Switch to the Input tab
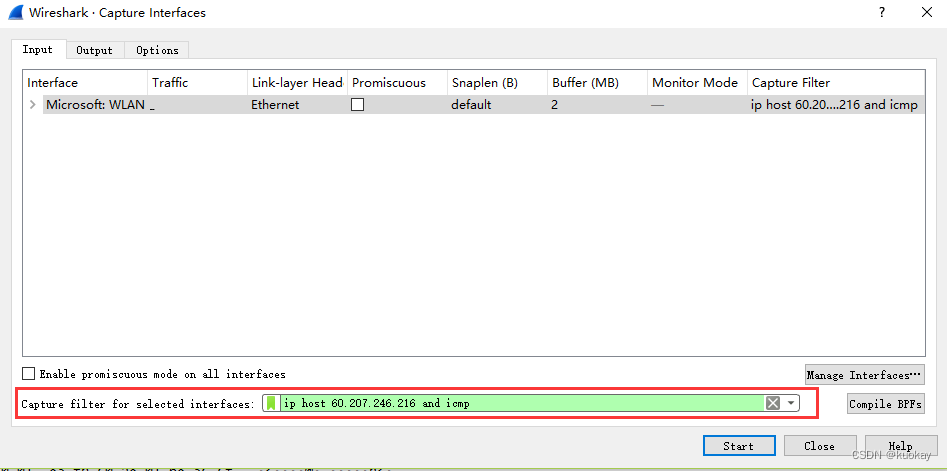The width and height of the screenshot is (947, 471). pos(37,50)
